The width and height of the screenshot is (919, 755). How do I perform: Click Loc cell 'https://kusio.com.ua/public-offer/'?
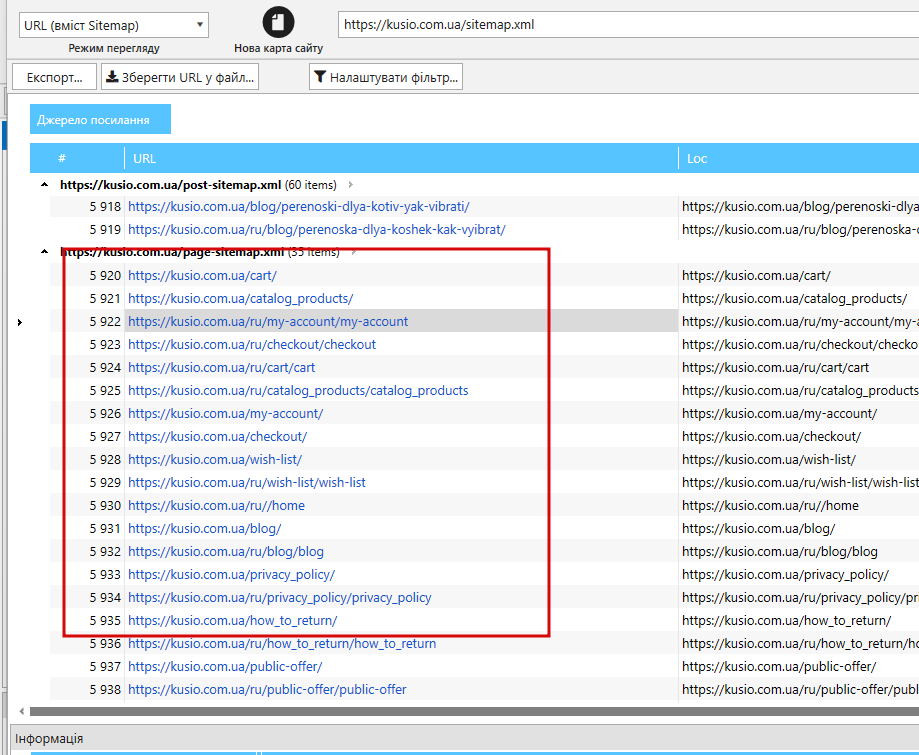pos(779,666)
